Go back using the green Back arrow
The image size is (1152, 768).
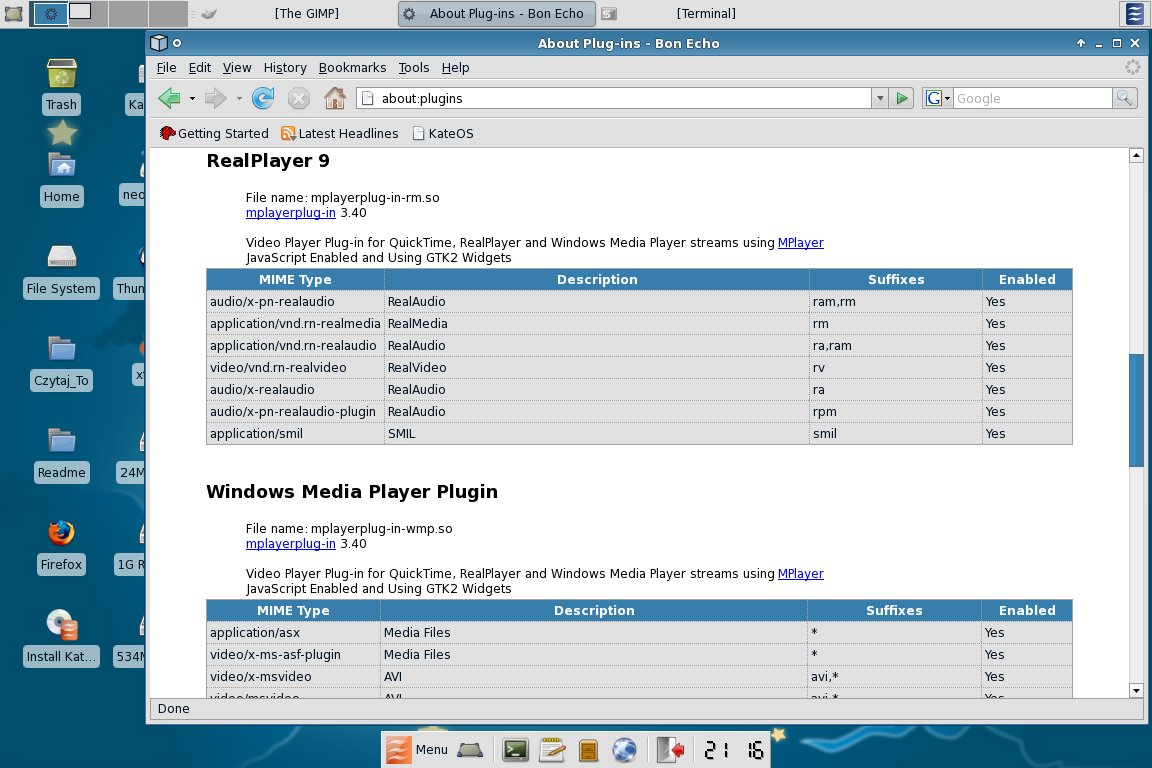pos(170,98)
